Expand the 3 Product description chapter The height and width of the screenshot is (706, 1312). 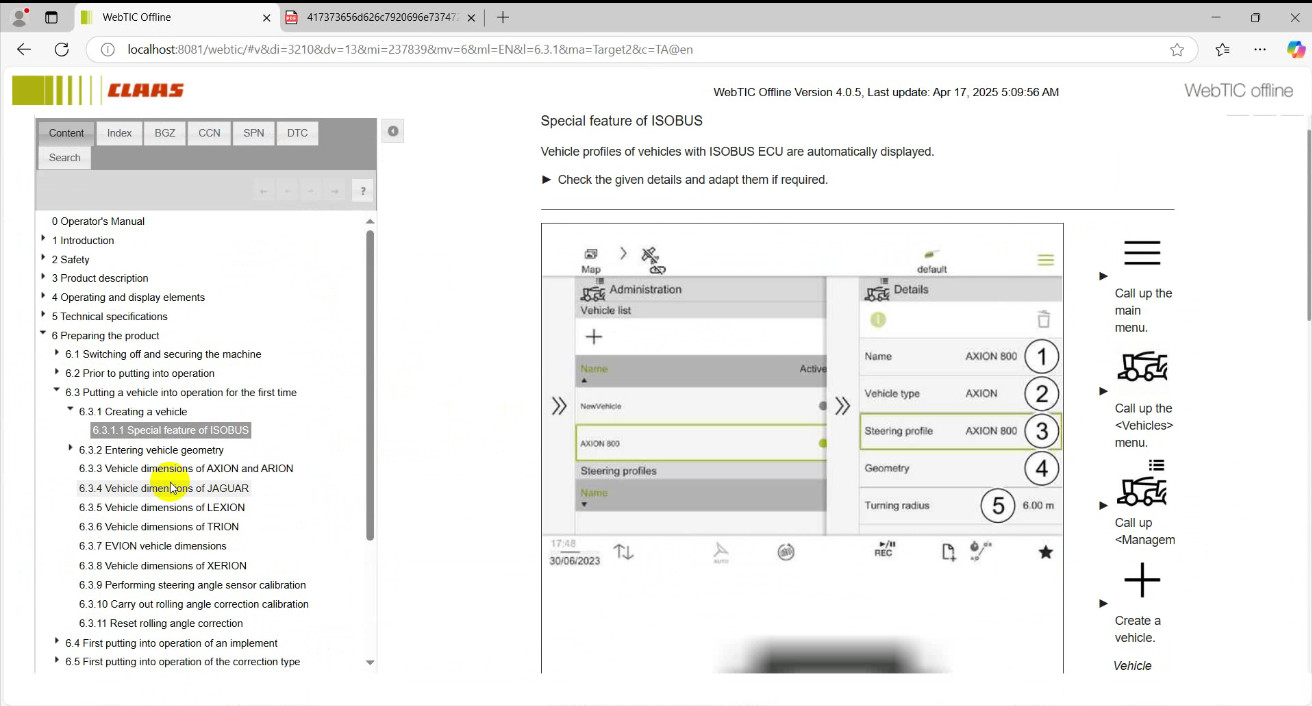point(43,277)
